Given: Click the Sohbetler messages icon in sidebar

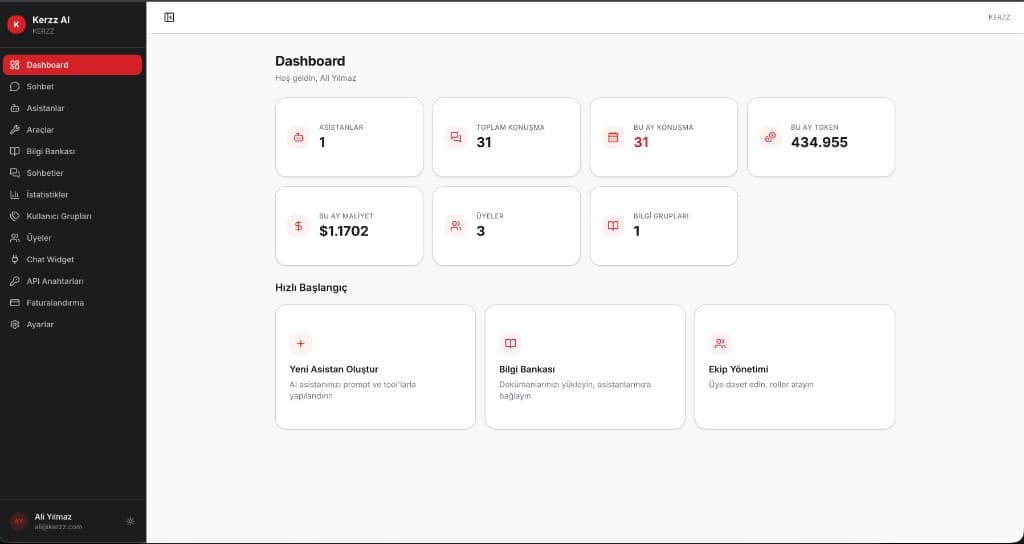Looking at the screenshot, I should pos(15,173).
